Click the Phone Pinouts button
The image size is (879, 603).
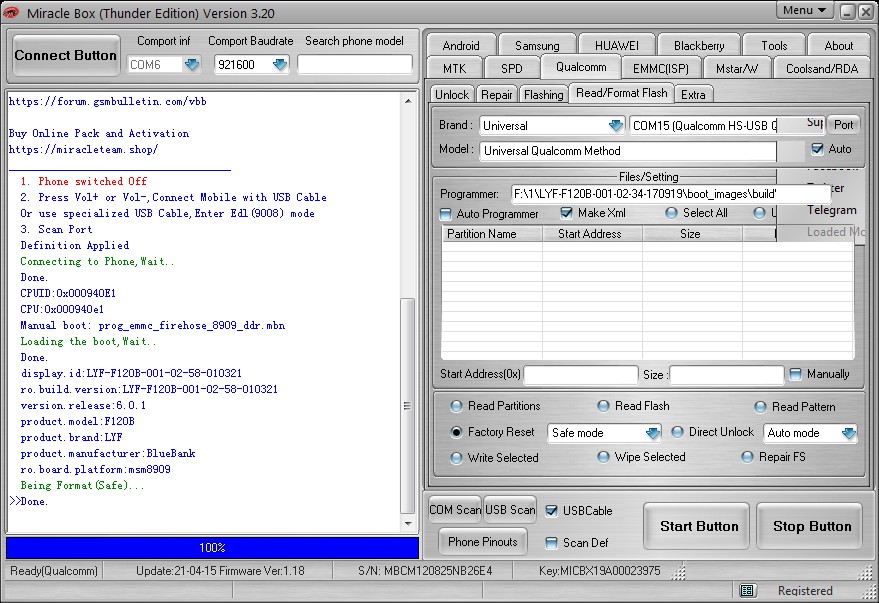(x=483, y=542)
